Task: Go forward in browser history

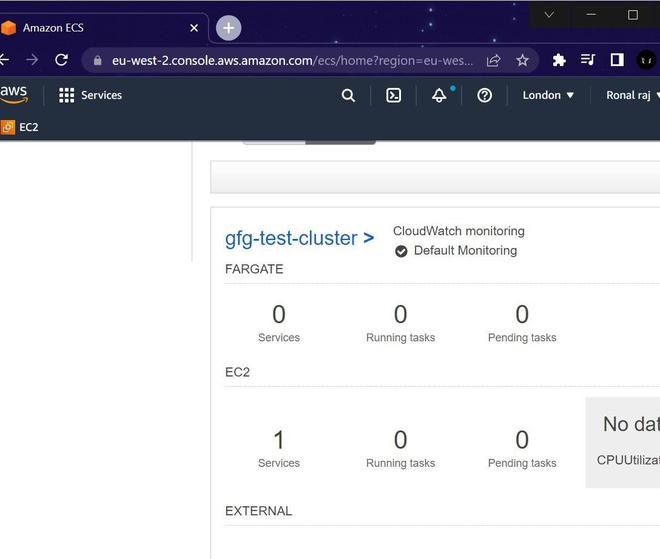Action: 32,60
